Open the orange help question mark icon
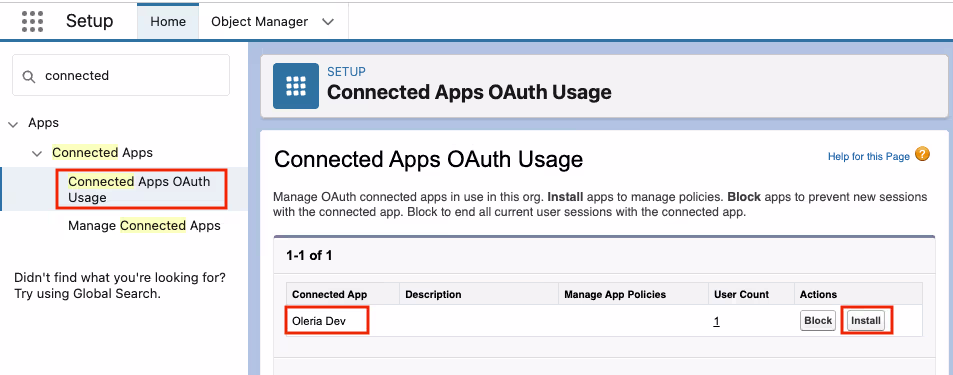The width and height of the screenshot is (953, 375). point(923,154)
